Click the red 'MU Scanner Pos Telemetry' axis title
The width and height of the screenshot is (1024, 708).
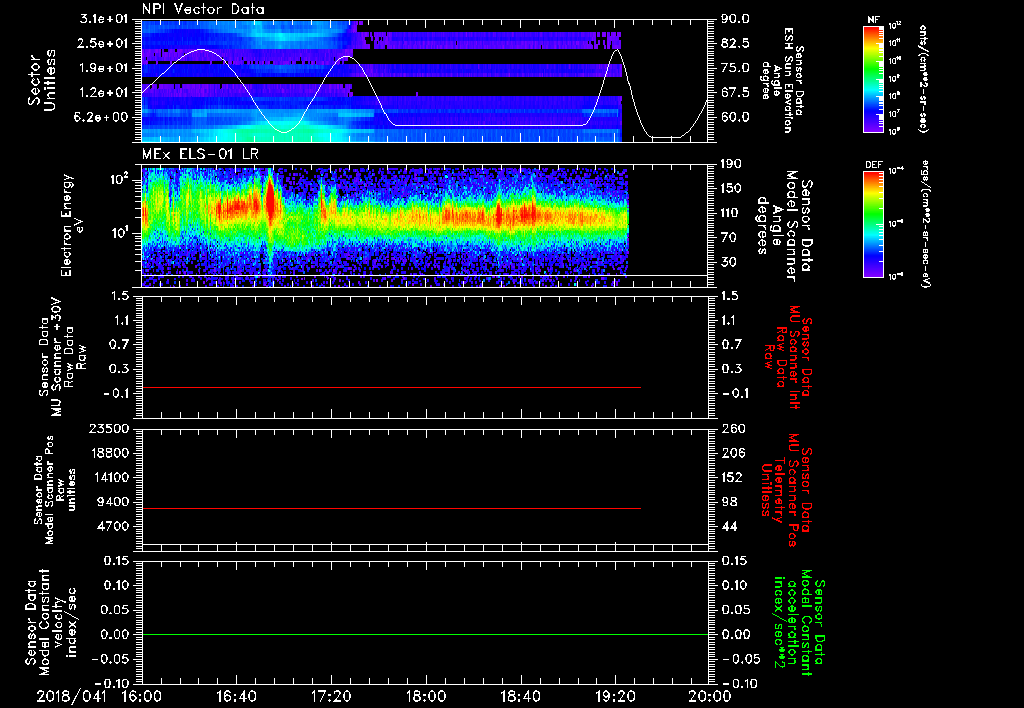(x=786, y=490)
